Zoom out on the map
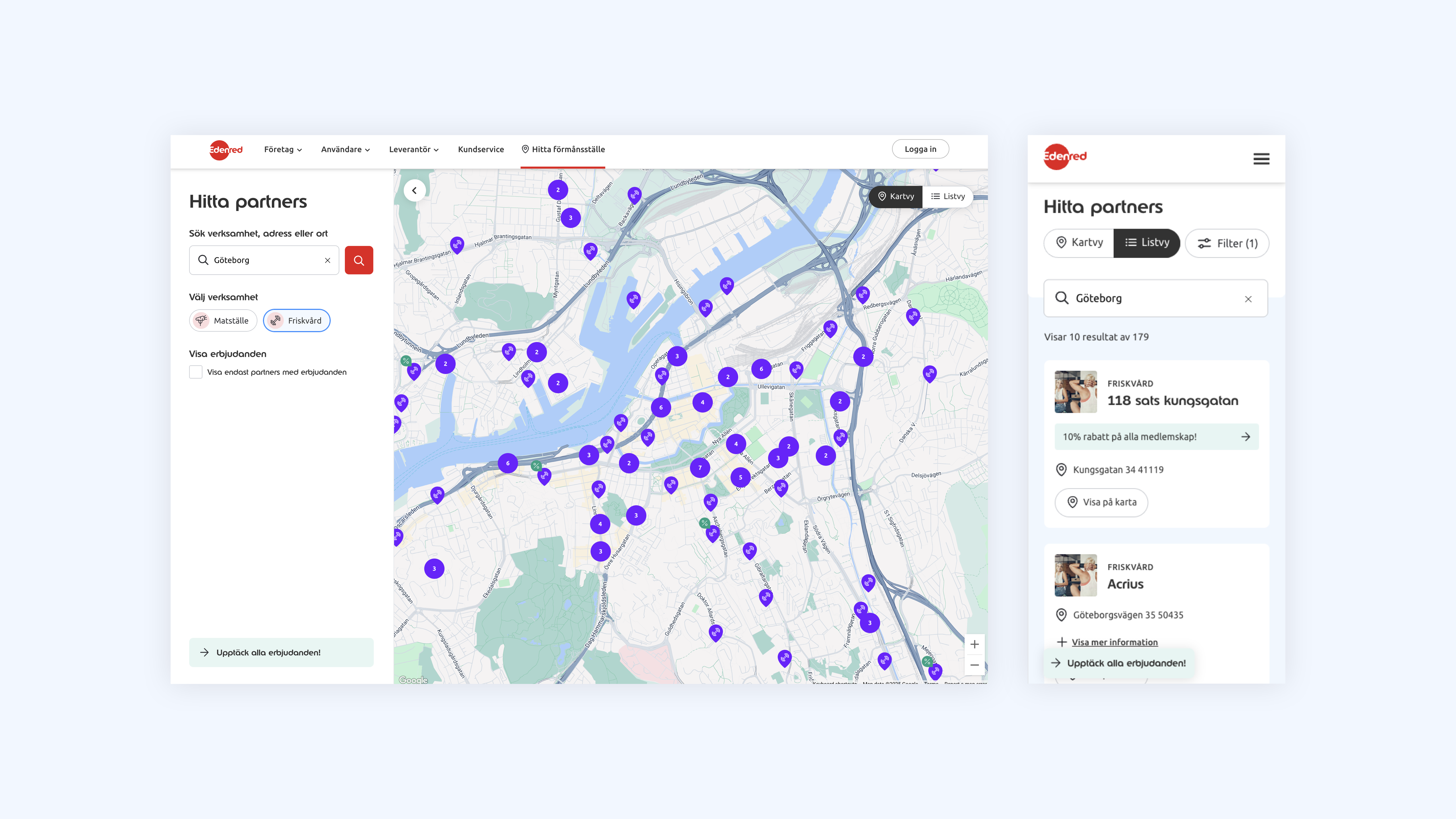This screenshot has height=819, width=1456. 975,665
